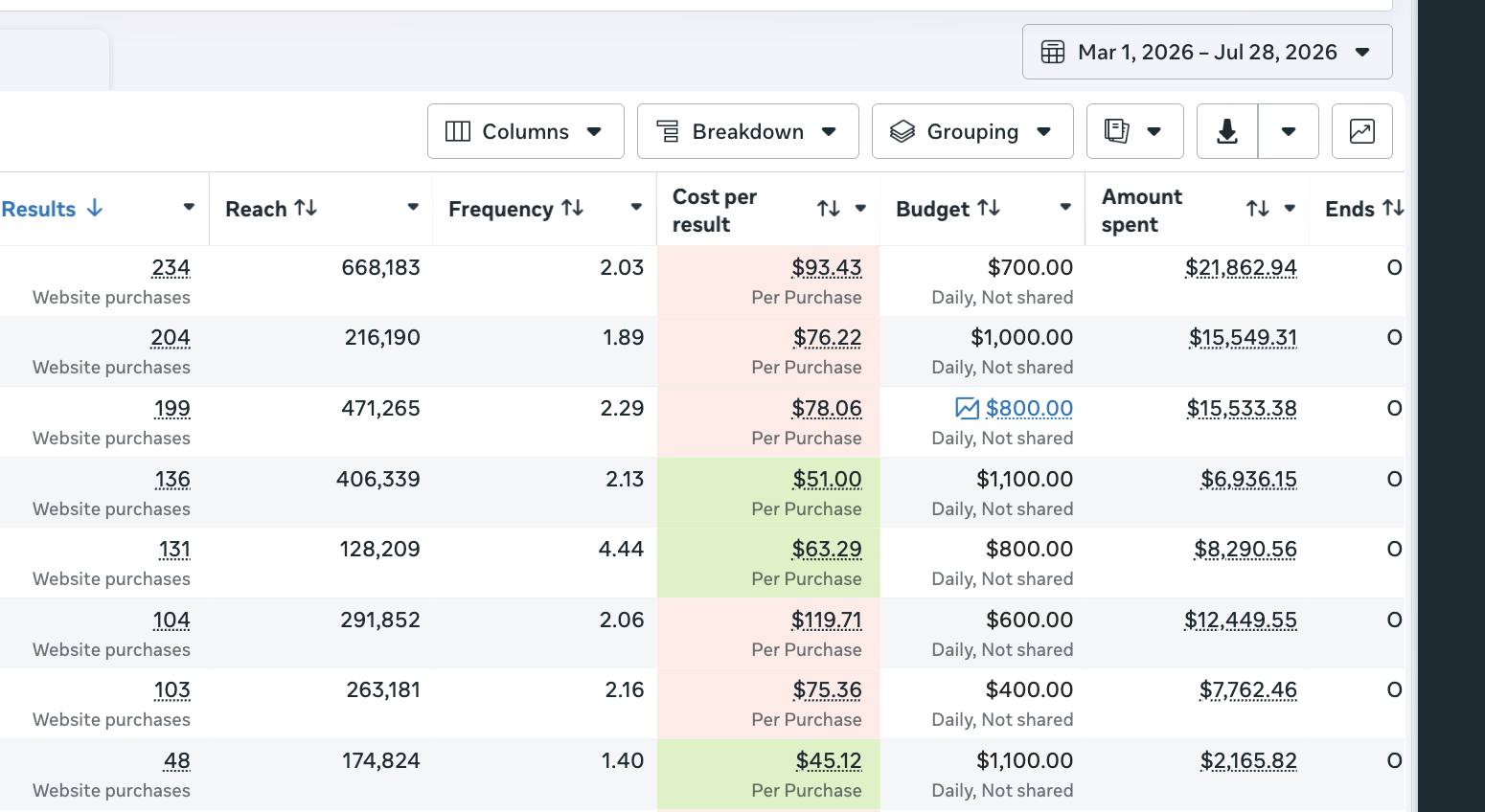Click the $12,449.55 amount spent
Image resolution: width=1485 pixels, height=812 pixels.
1241,620
